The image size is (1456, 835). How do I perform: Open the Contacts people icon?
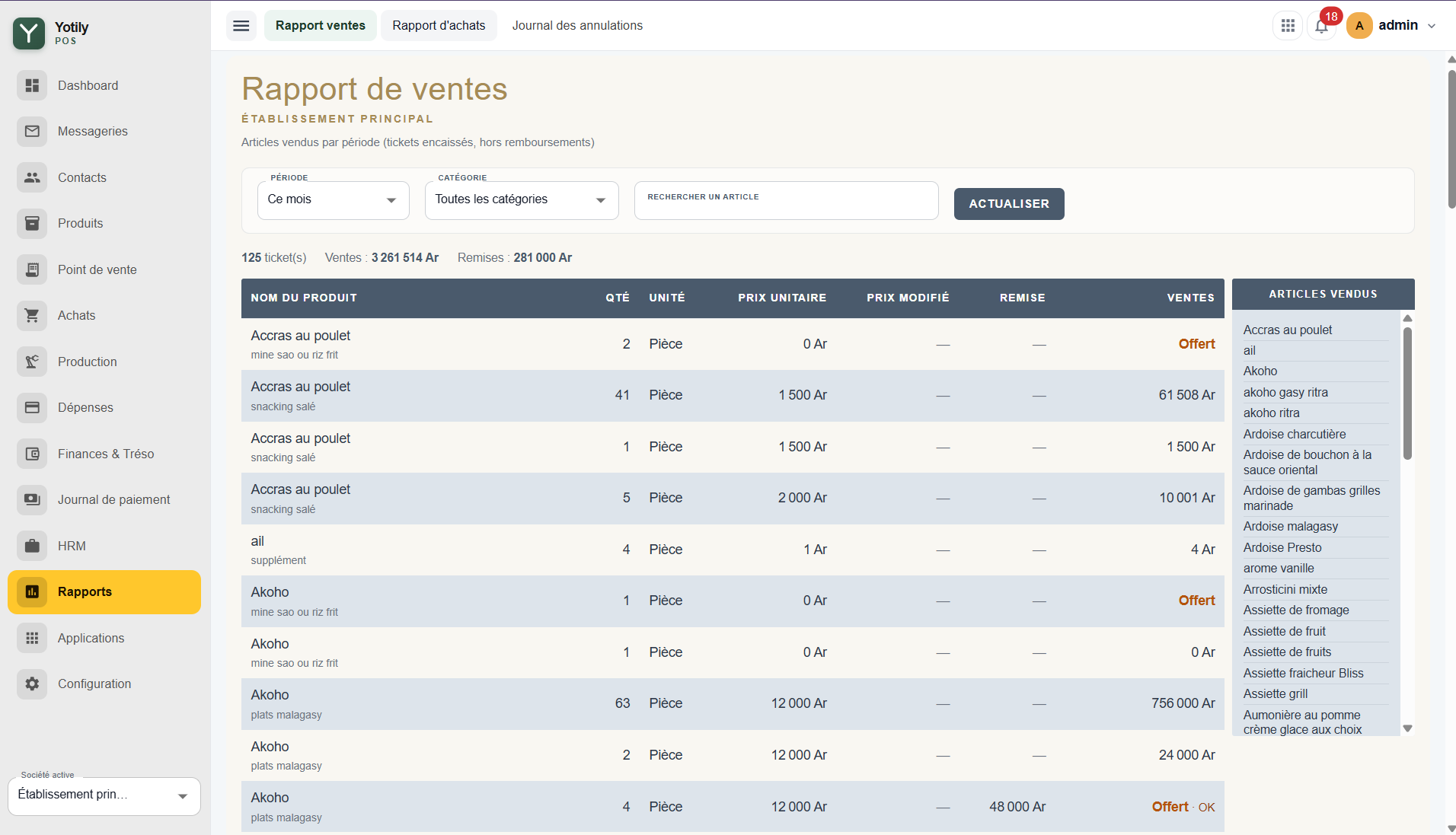(x=32, y=177)
